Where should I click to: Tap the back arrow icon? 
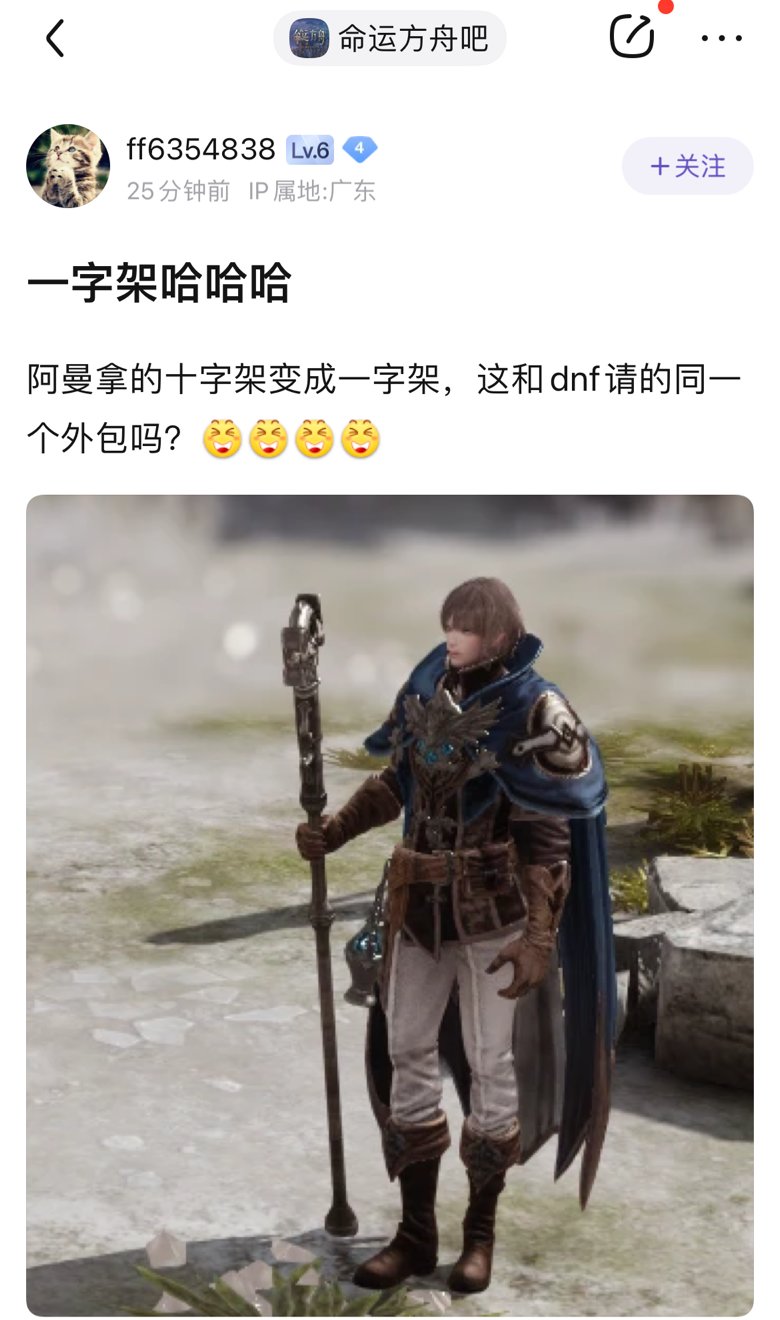[55, 38]
